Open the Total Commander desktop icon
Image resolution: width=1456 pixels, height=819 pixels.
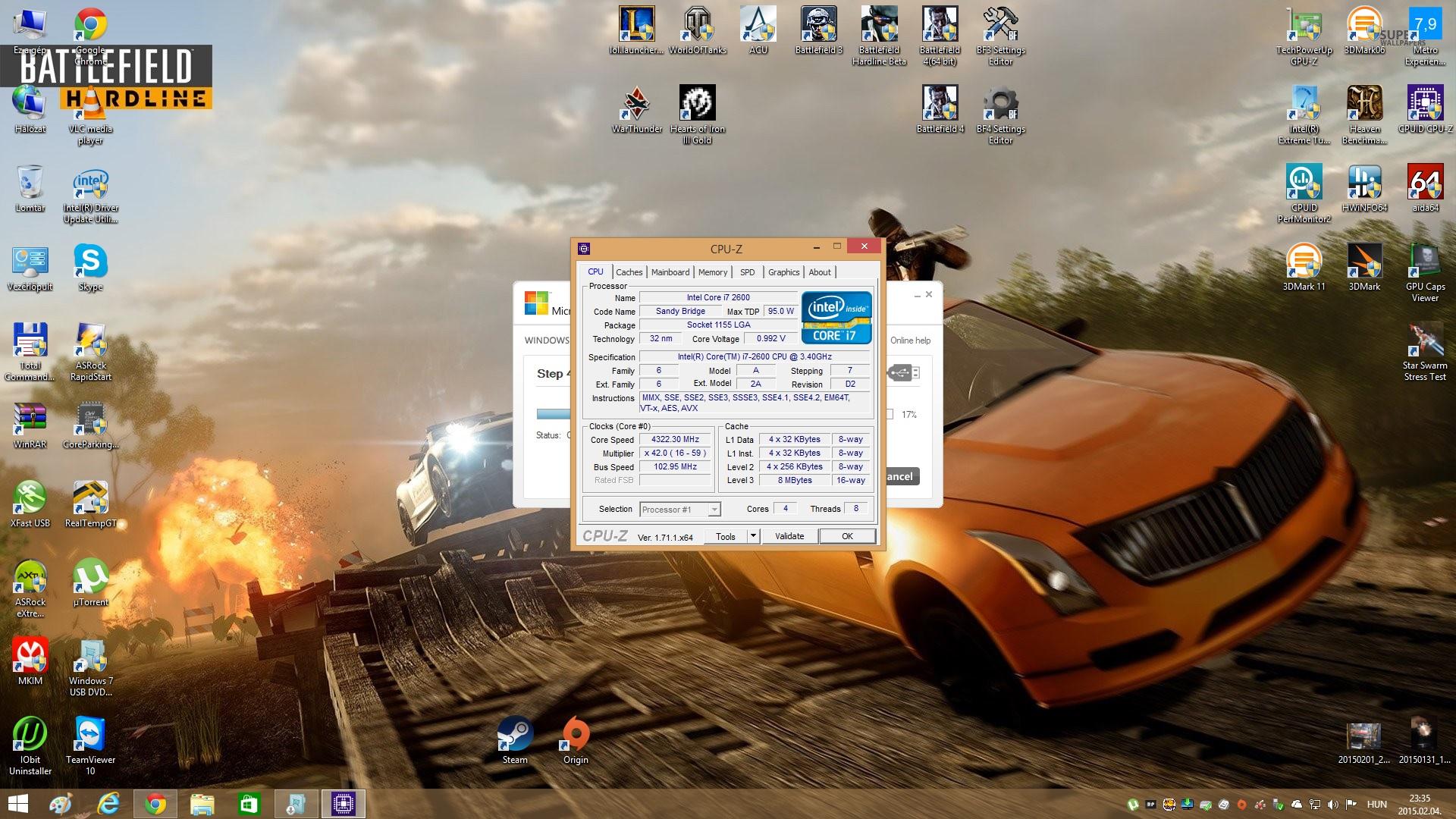(x=30, y=352)
